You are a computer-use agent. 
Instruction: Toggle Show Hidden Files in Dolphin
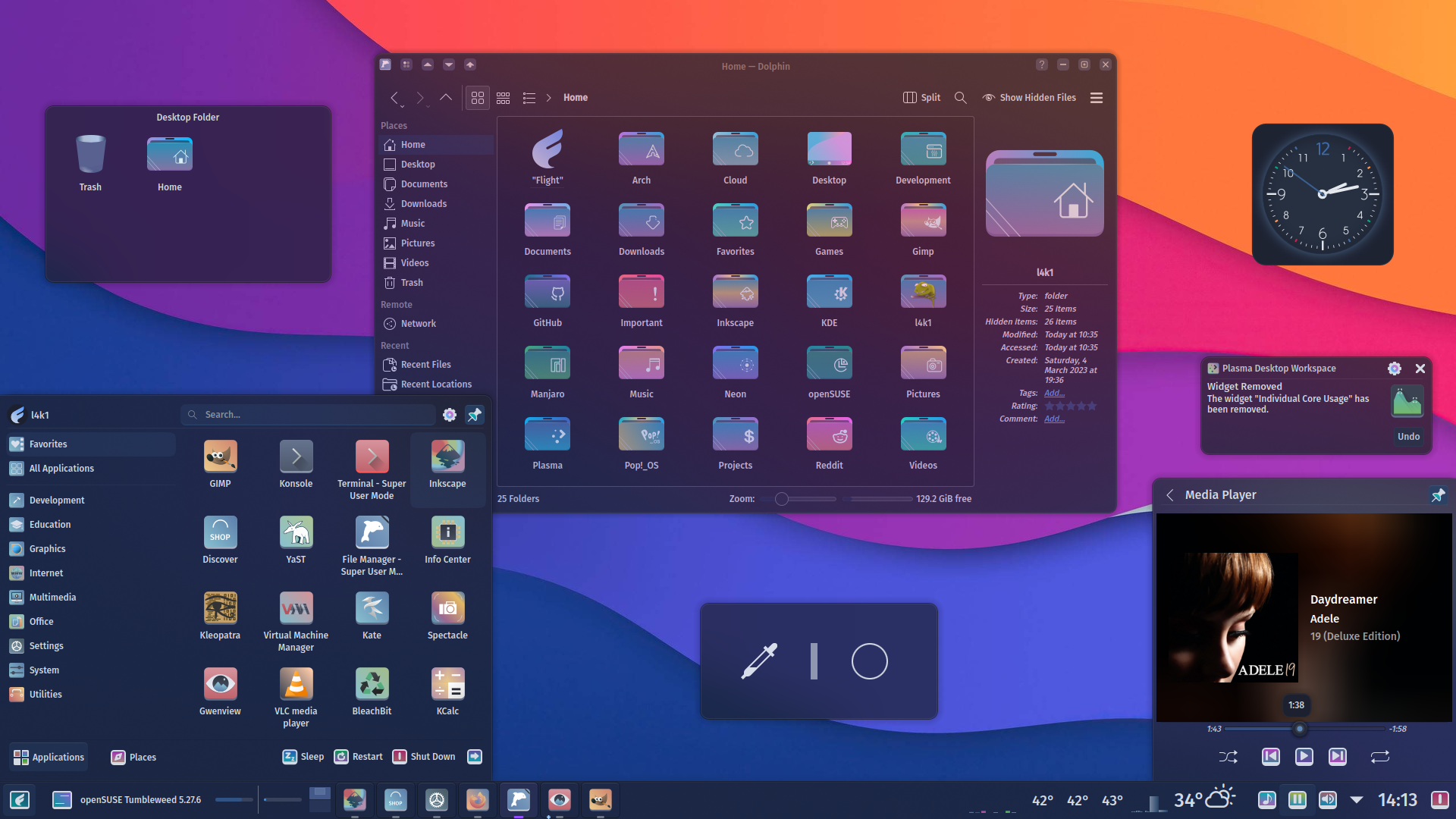click(1029, 98)
